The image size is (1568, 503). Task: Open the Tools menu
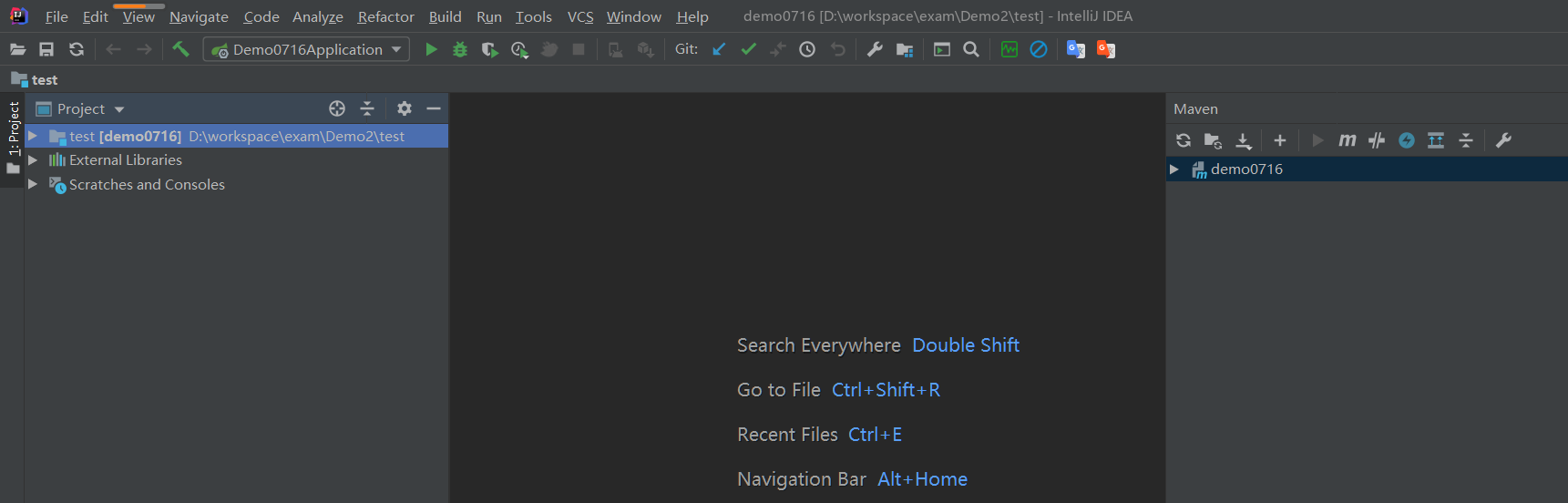tap(534, 16)
